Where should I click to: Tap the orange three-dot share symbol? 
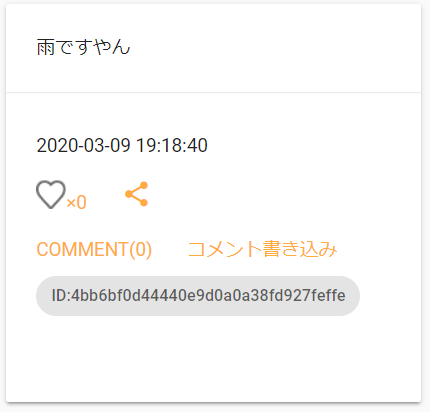tap(136, 194)
